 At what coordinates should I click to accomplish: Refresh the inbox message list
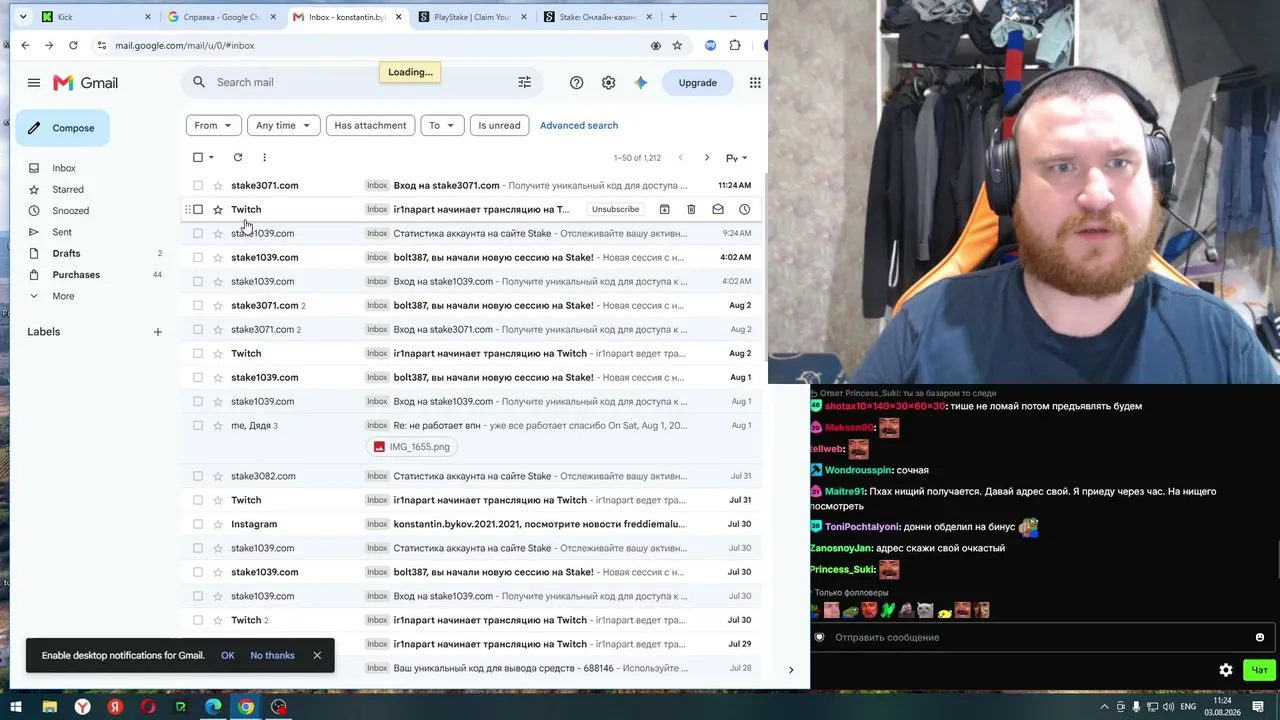click(238, 157)
